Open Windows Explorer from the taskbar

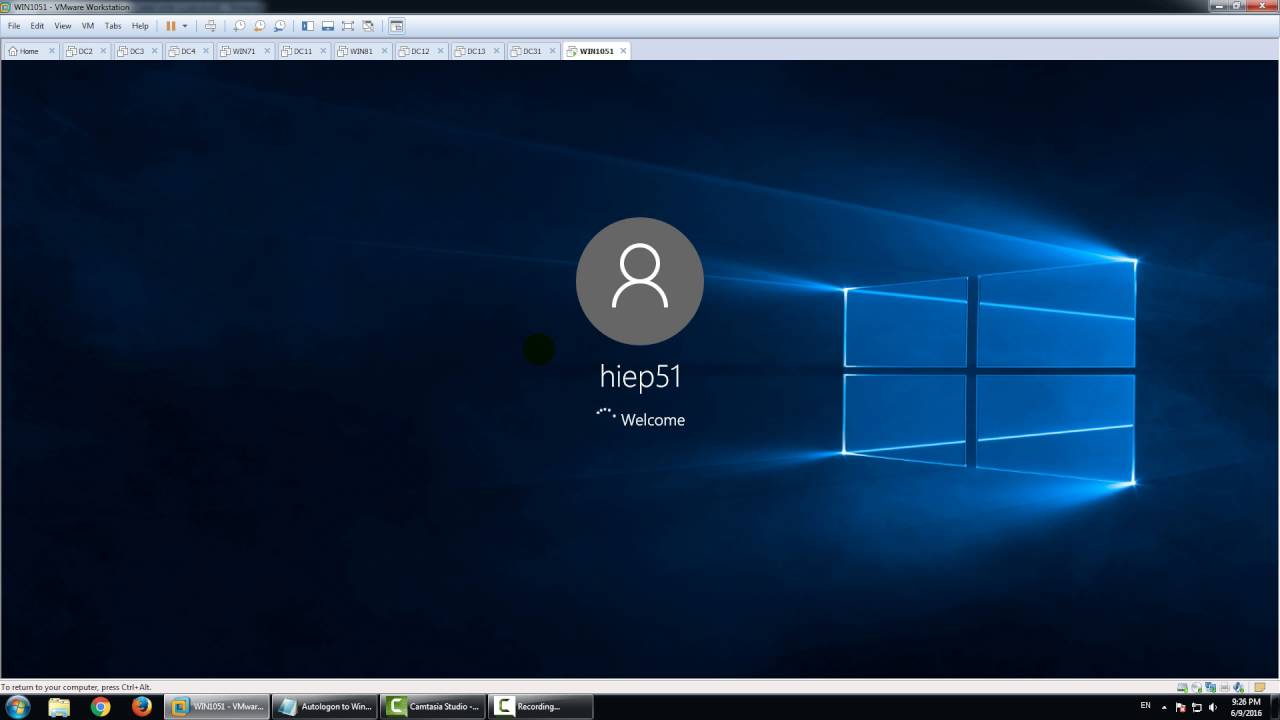click(x=59, y=706)
